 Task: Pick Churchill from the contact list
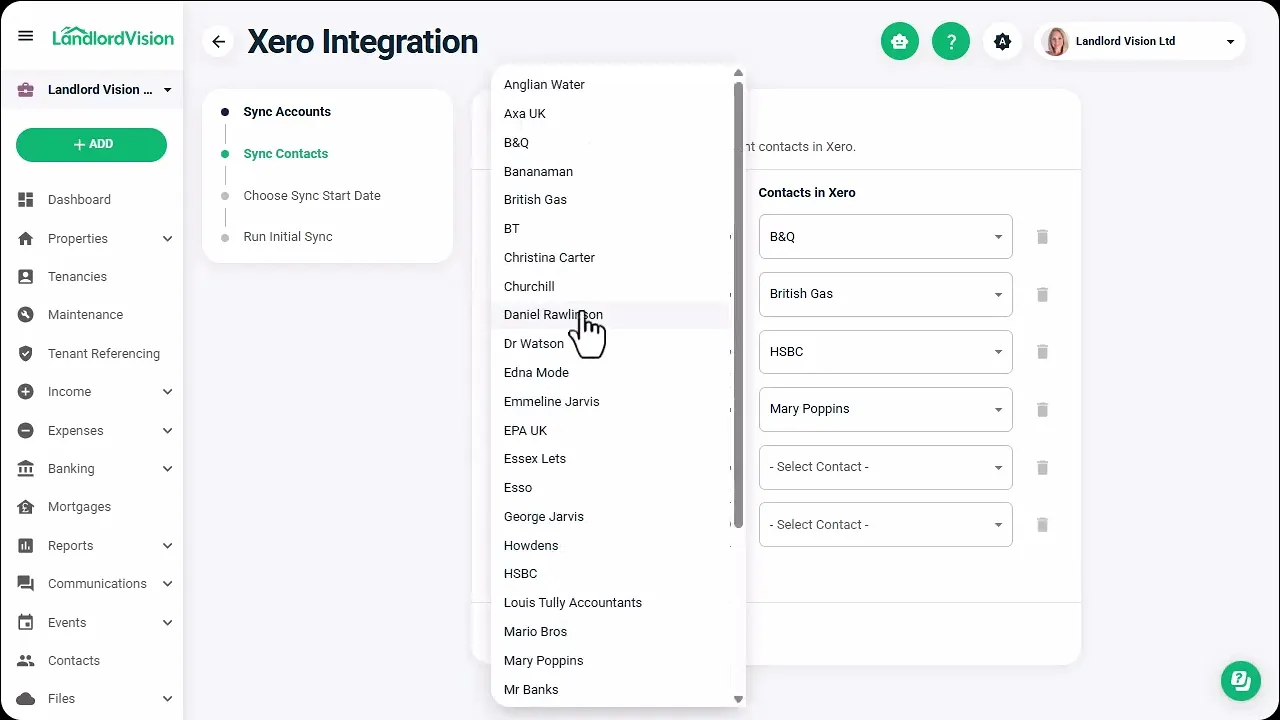pyautogui.click(x=613, y=287)
